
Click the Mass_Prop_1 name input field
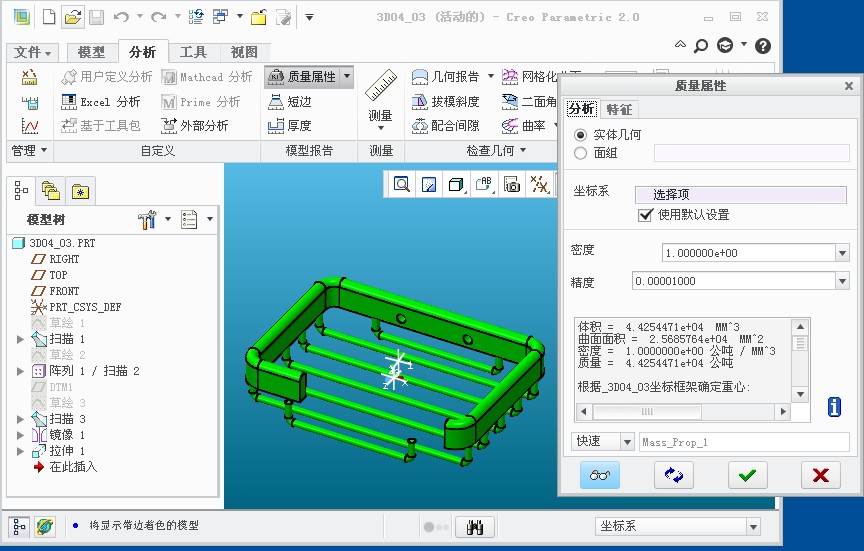[x=743, y=442]
